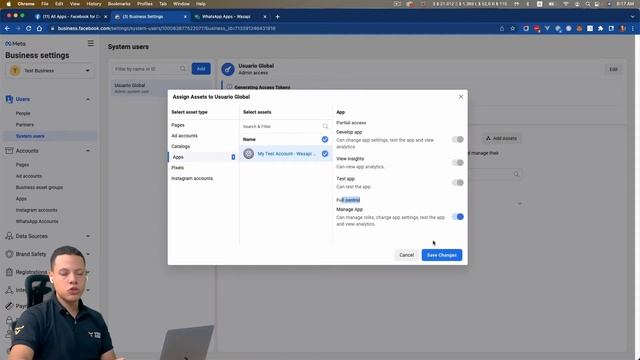Click Usuario Global profile icon
The height and width of the screenshot is (360, 640).
click(228, 69)
